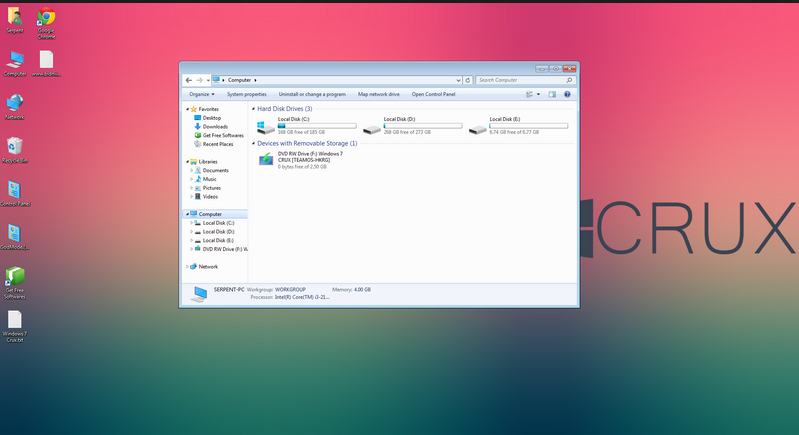
Task: Expand the Network tree node
Action: click(187, 267)
